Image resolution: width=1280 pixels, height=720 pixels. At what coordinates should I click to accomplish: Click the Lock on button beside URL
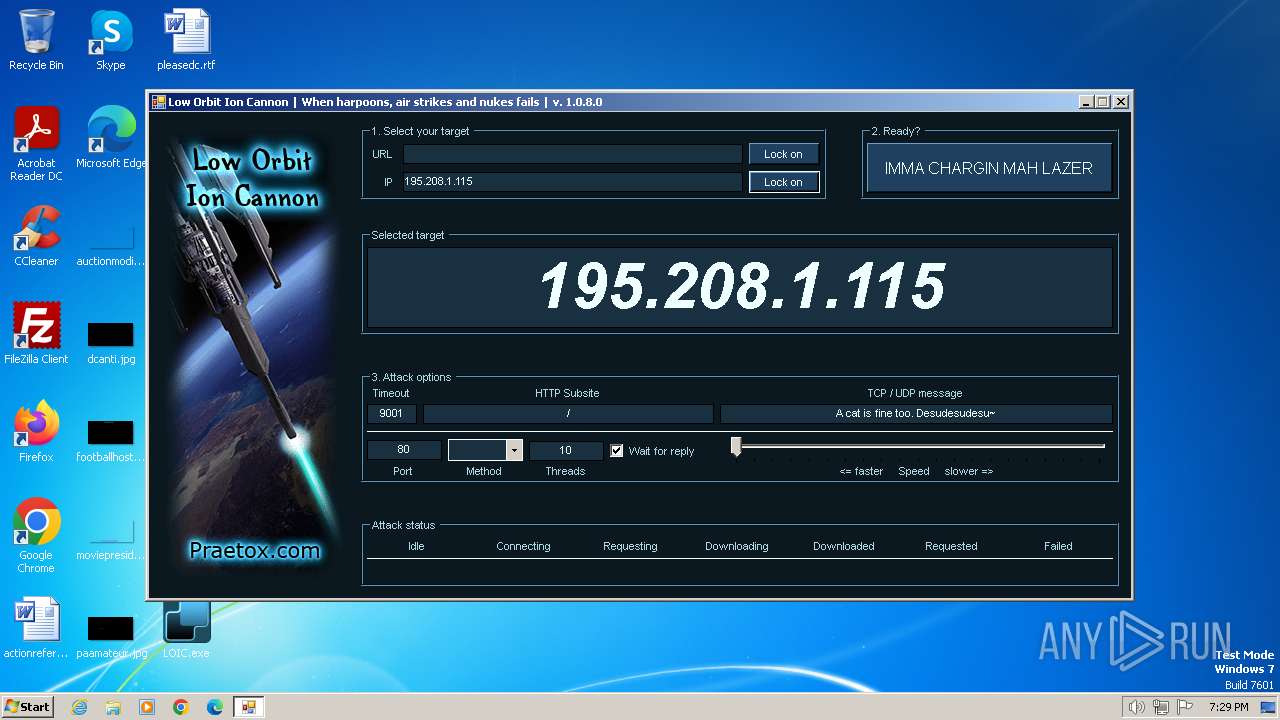pyautogui.click(x=783, y=154)
